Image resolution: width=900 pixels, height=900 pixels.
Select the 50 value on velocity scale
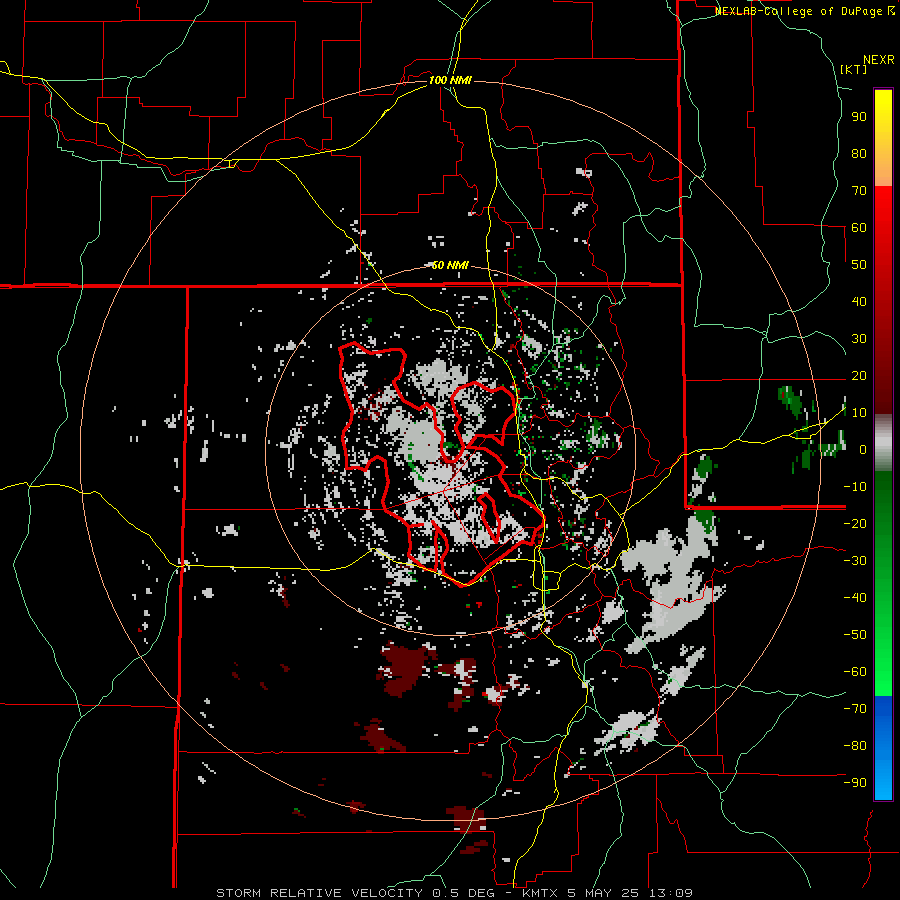tap(859, 265)
